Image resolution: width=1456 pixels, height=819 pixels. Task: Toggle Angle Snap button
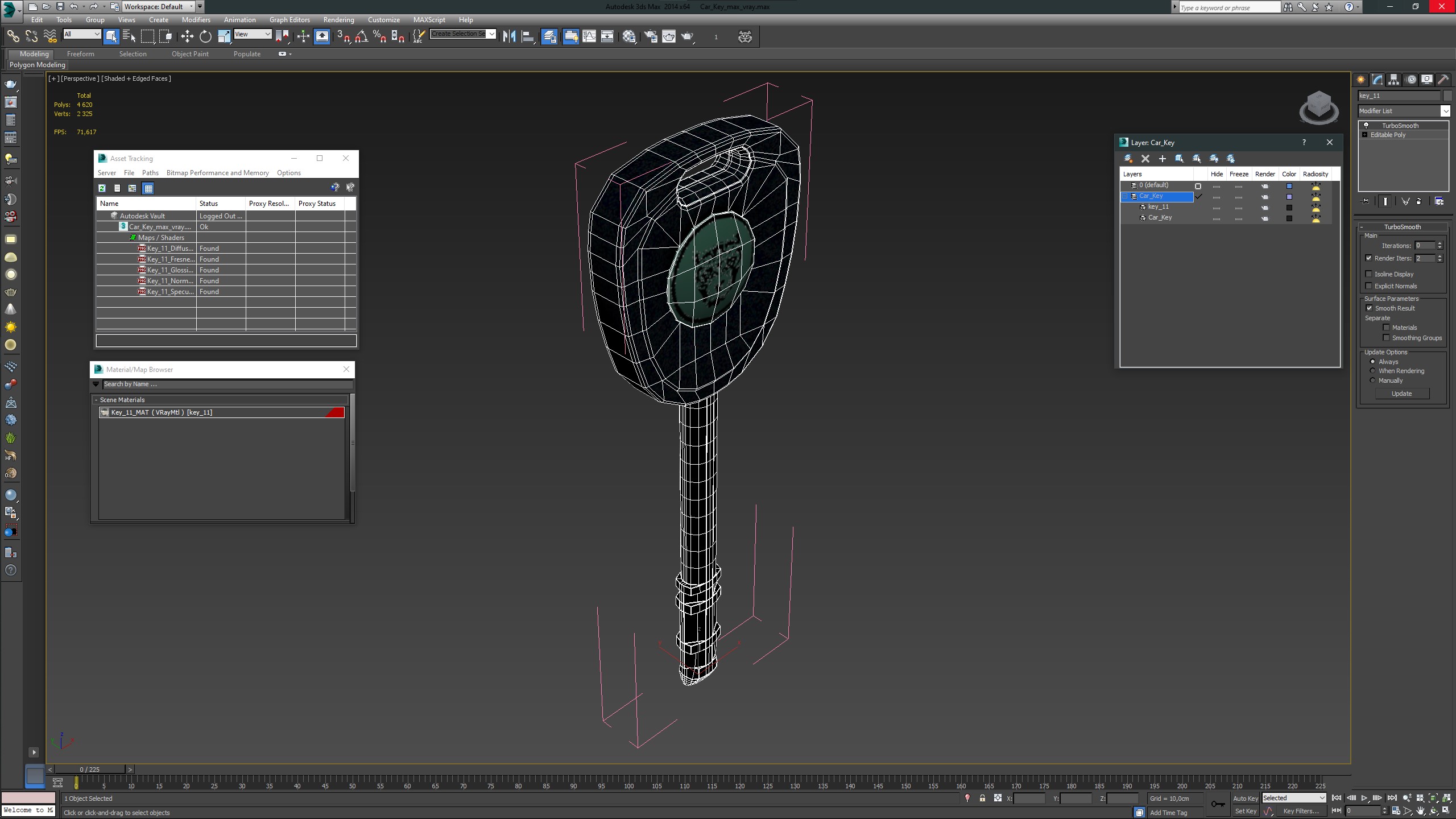pos(361,36)
